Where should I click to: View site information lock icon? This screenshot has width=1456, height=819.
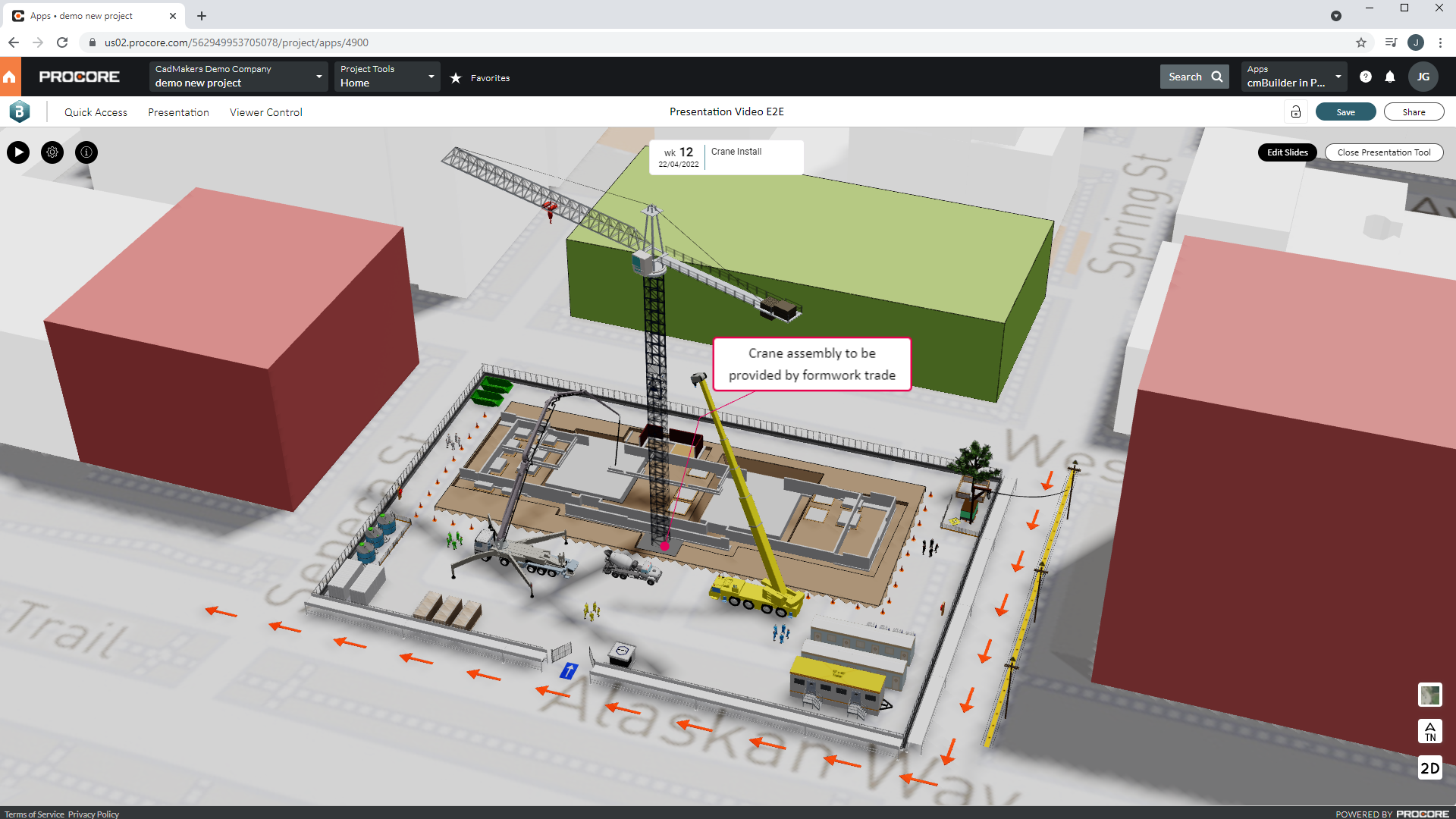click(x=93, y=42)
